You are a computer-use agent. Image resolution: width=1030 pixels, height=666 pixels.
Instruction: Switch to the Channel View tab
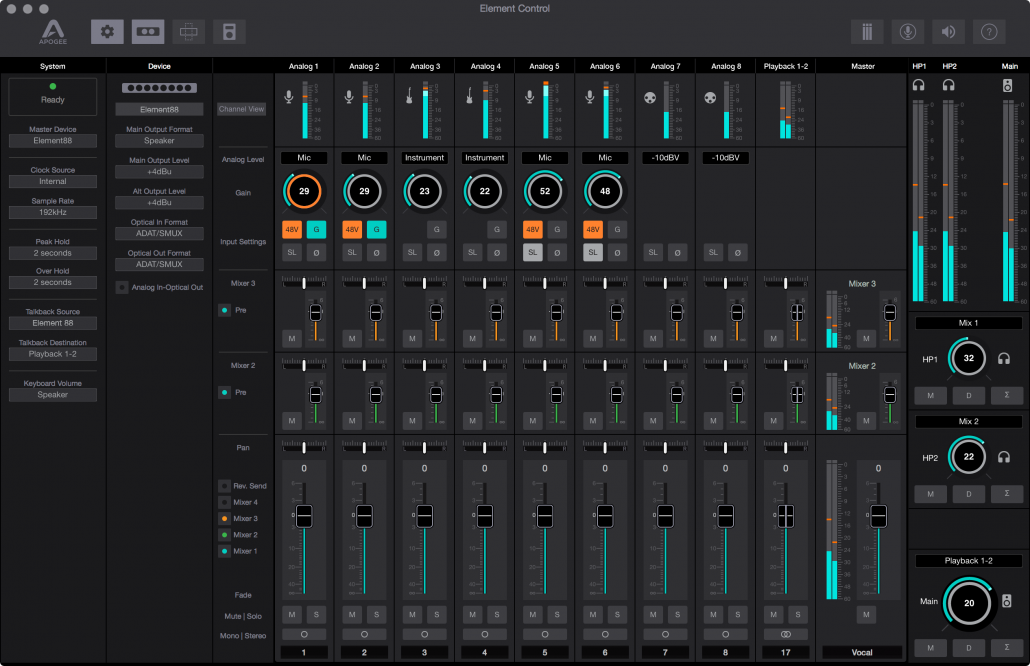click(240, 110)
